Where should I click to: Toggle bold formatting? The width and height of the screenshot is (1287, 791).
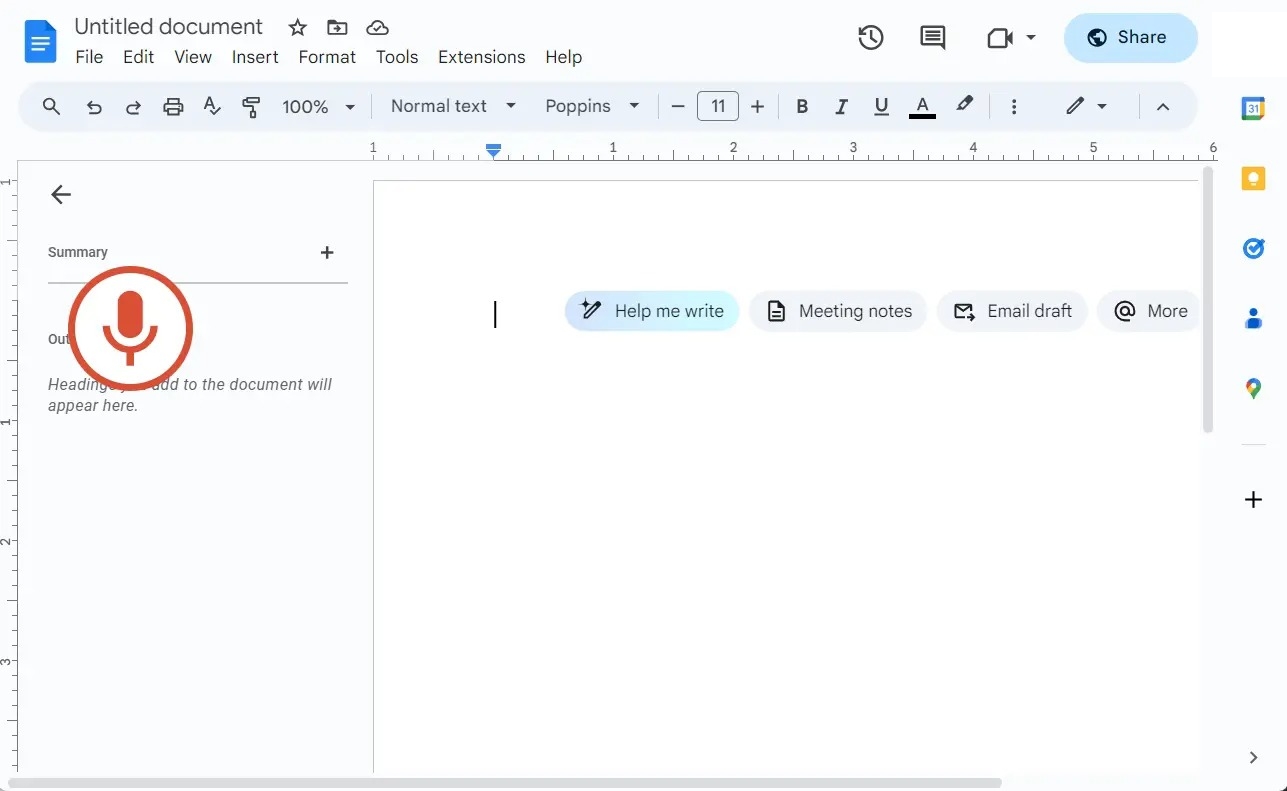(x=801, y=106)
